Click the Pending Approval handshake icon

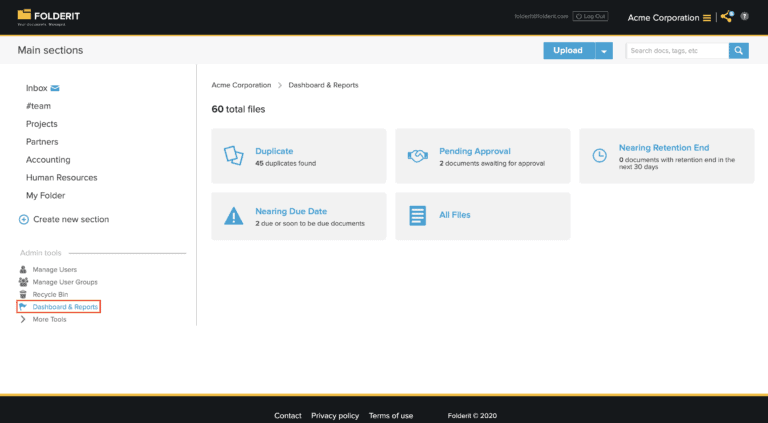[418, 156]
